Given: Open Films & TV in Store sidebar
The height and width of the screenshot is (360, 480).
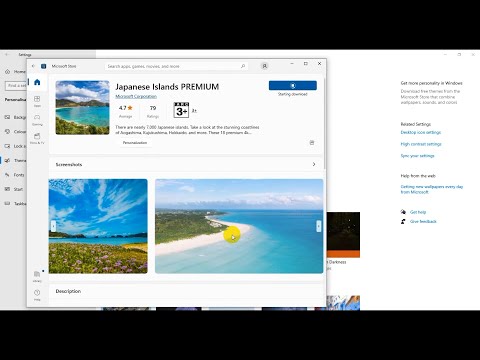Looking at the screenshot, I should pos(37,138).
